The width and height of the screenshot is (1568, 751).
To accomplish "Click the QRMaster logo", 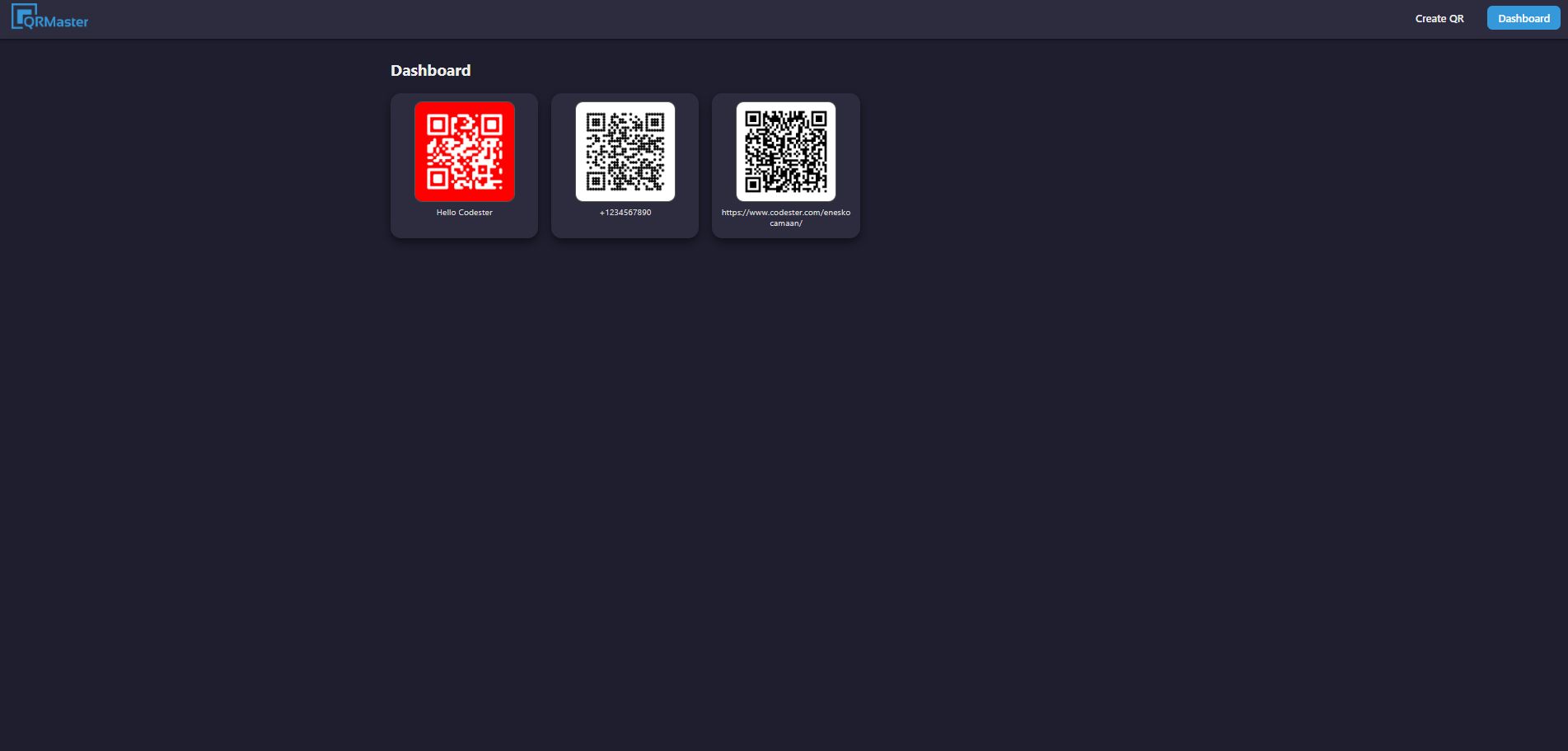I will pyautogui.click(x=50, y=17).
